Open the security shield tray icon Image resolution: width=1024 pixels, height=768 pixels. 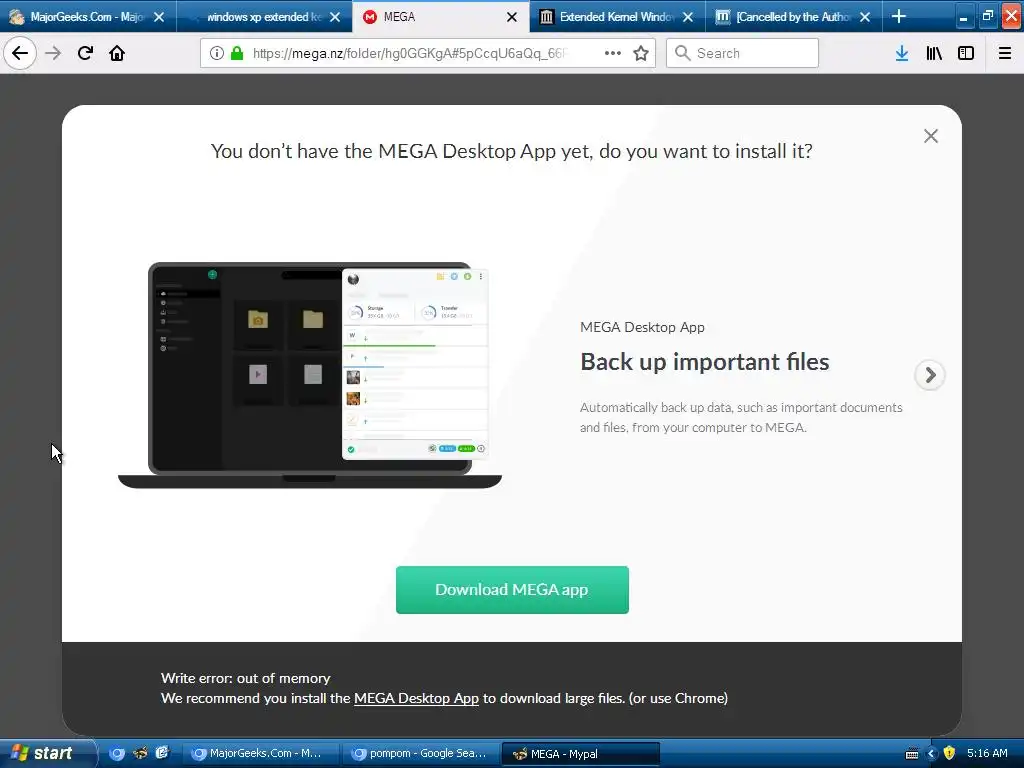pos(949,753)
